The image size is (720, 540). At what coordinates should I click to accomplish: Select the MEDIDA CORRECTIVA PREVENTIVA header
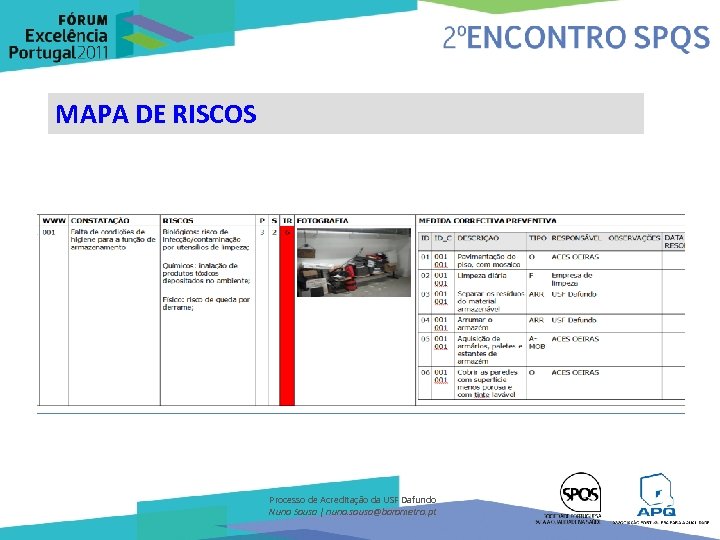(x=487, y=221)
